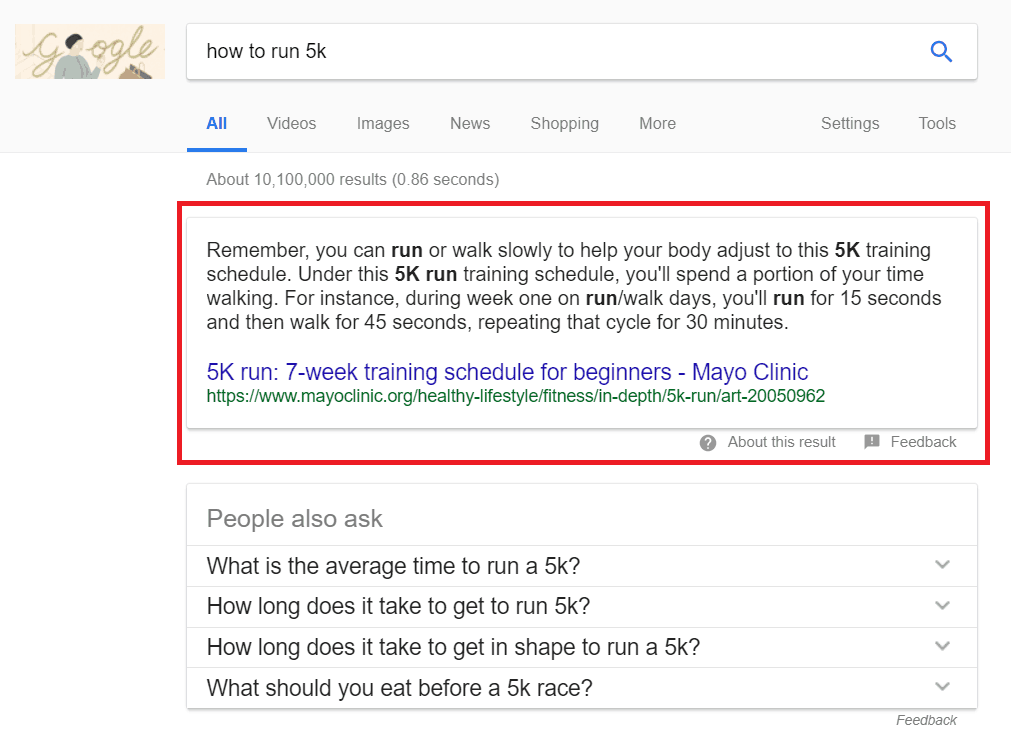This screenshot has width=1011, height=737.
Task: Switch to the Videos tab
Action: coord(291,124)
